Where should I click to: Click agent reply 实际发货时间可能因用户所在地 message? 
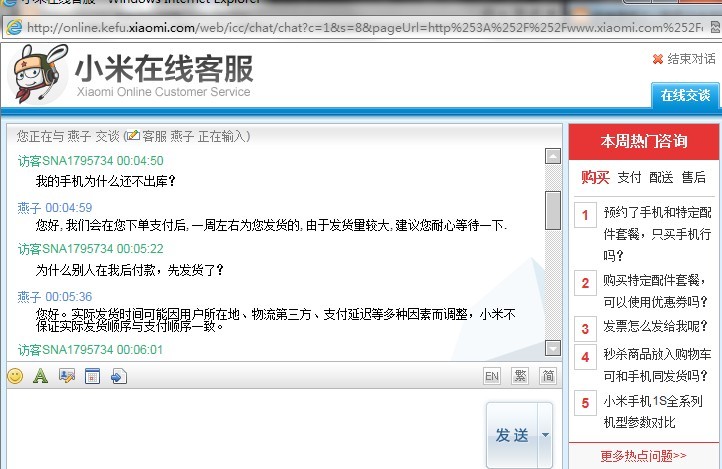pyautogui.click(x=275, y=320)
